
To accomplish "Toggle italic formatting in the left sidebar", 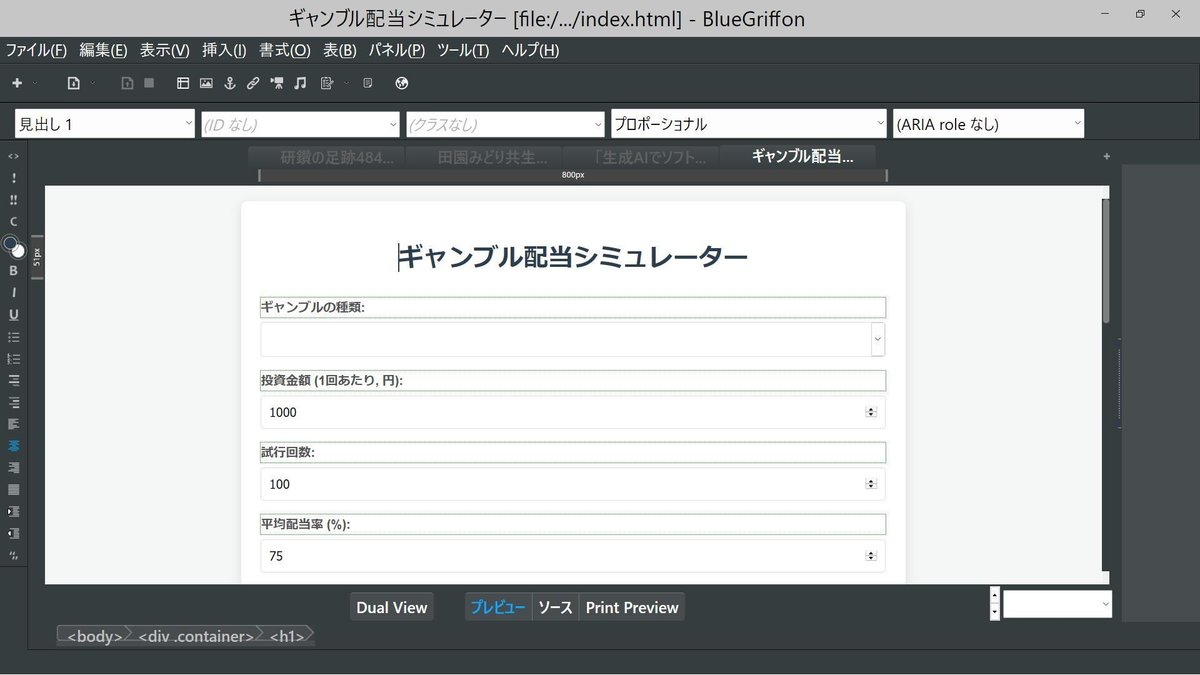I will click(13, 292).
